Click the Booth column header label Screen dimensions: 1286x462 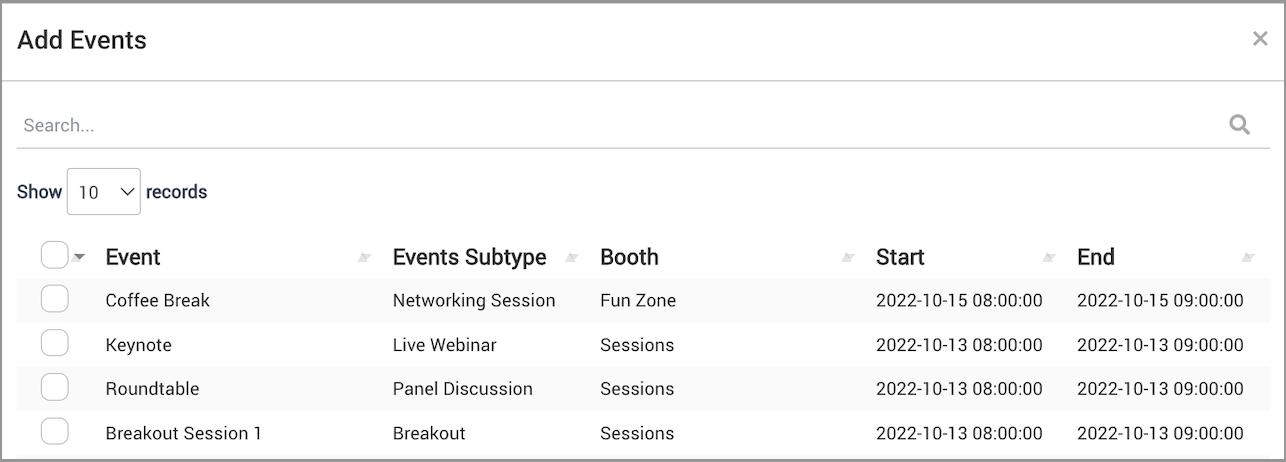pyautogui.click(x=629, y=257)
